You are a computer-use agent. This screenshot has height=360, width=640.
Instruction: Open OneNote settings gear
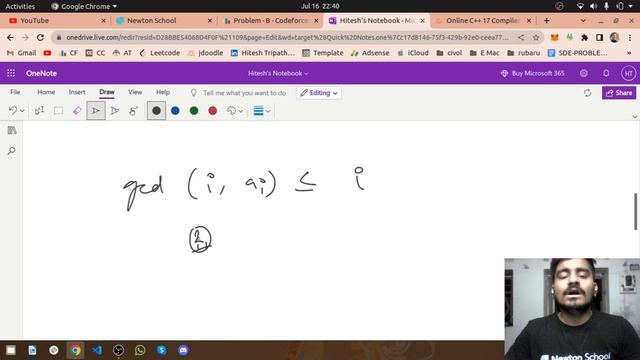pyautogui.click(x=584, y=73)
